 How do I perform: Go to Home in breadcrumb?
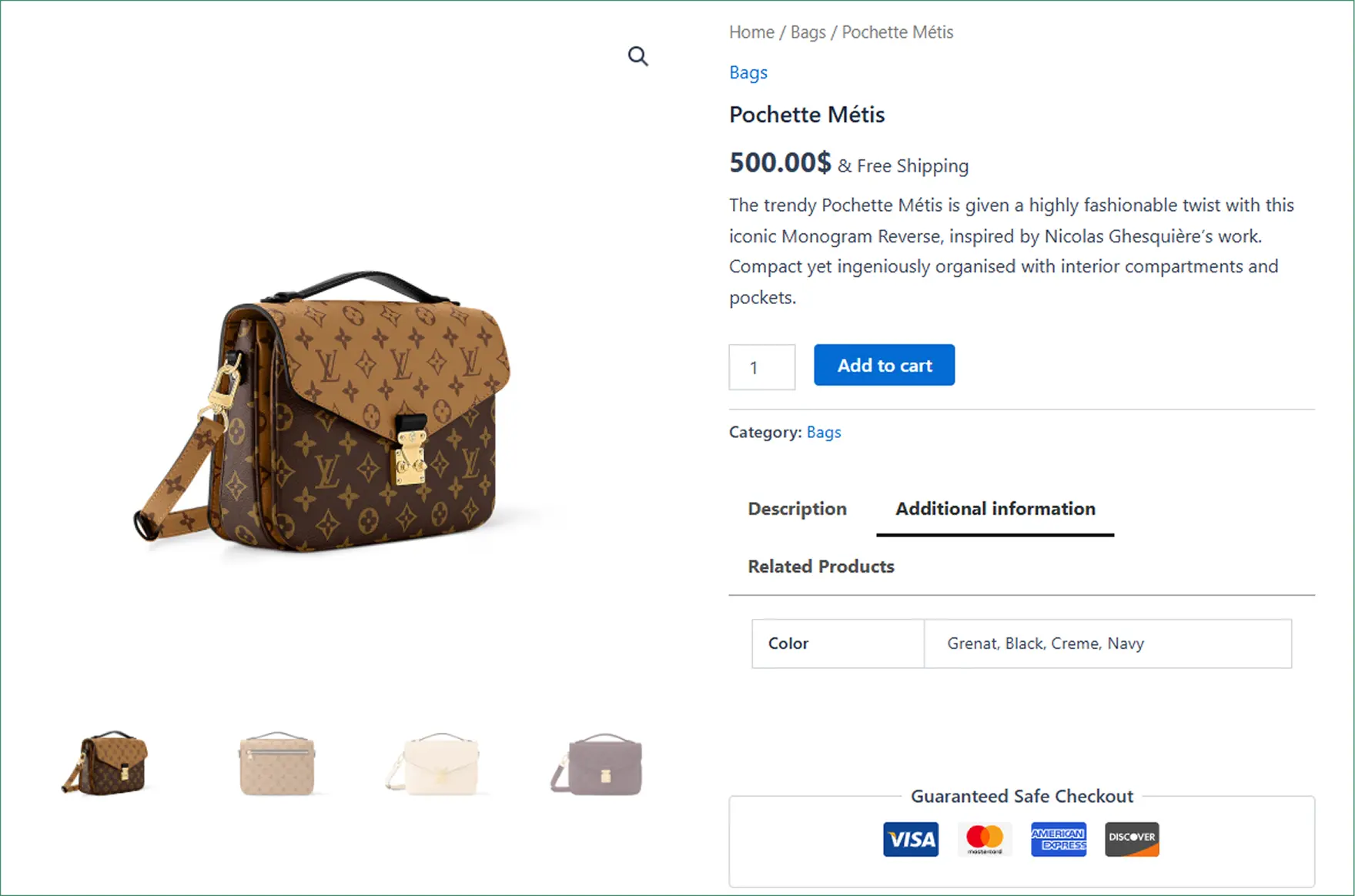pos(751,32)
